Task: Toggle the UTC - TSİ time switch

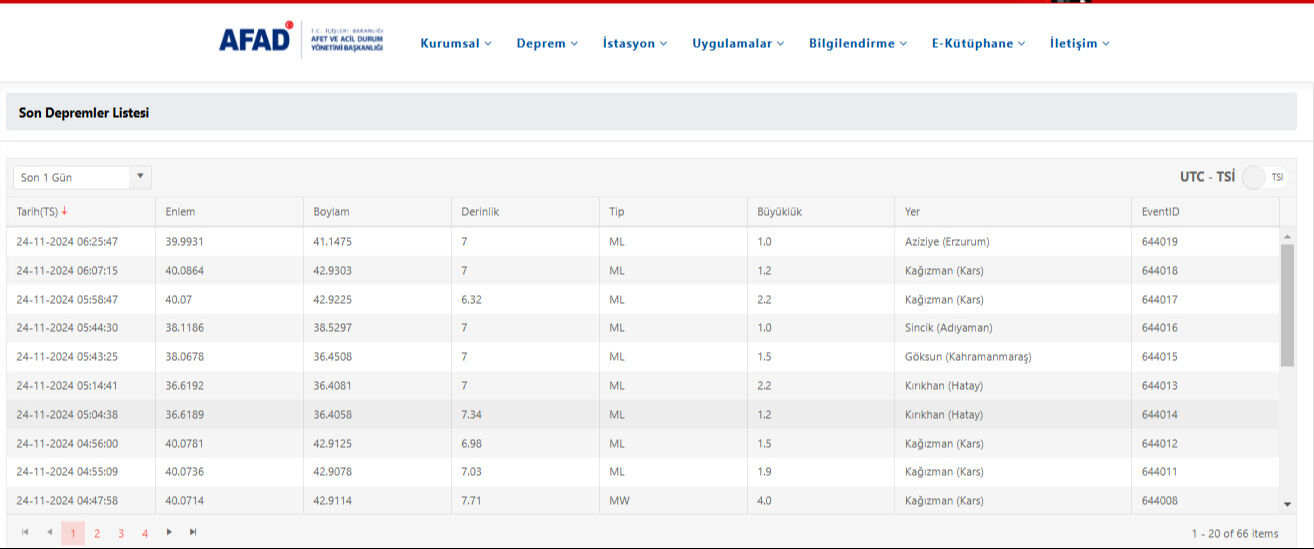Action: pyautogui.click(x=1264, y=177)
